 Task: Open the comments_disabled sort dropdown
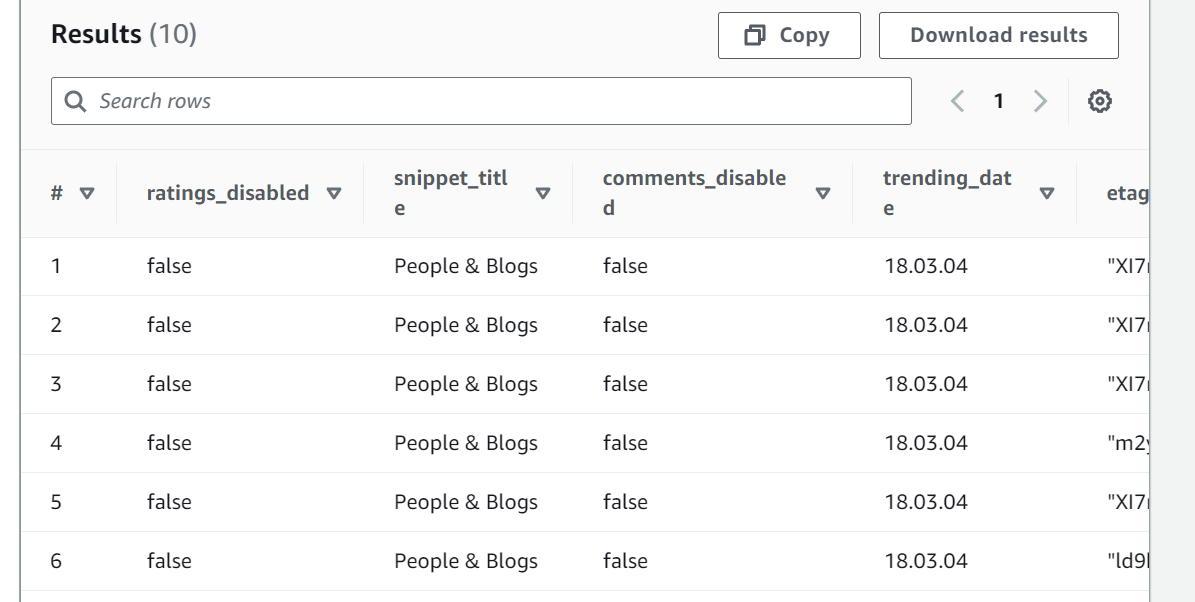[824, 193]
